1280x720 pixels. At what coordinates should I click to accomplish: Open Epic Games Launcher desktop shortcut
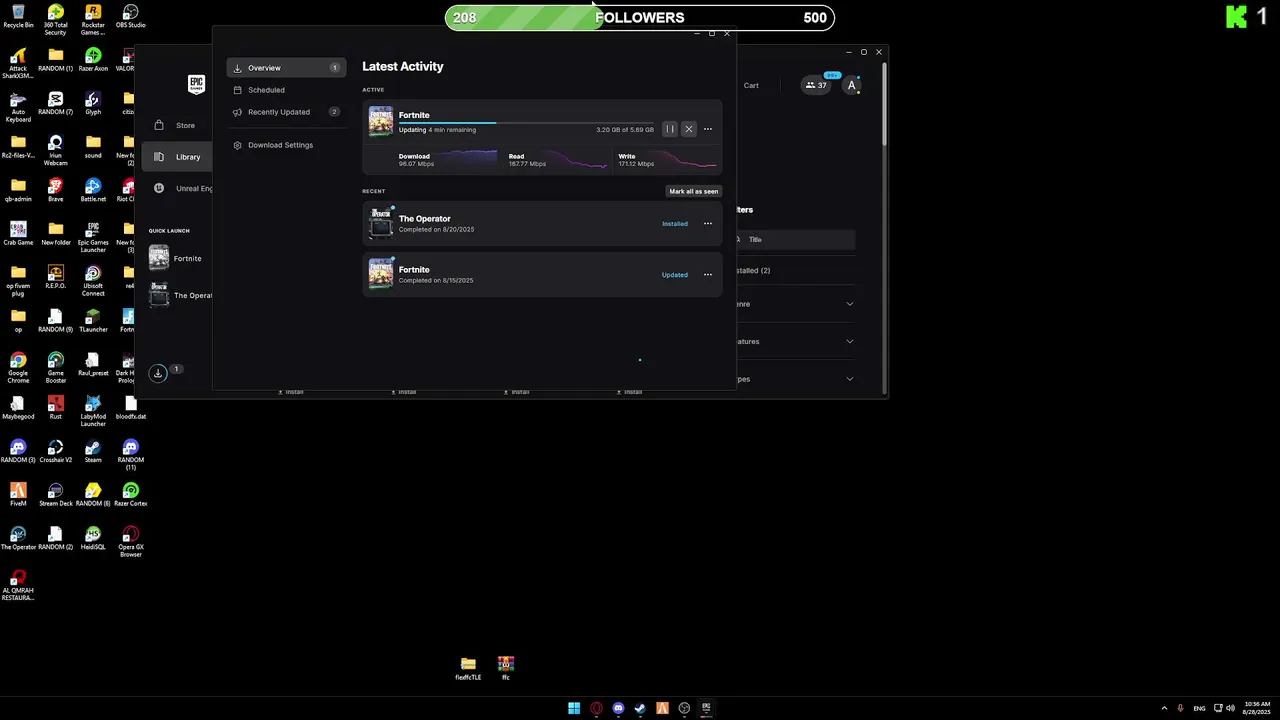pos(93,237)
